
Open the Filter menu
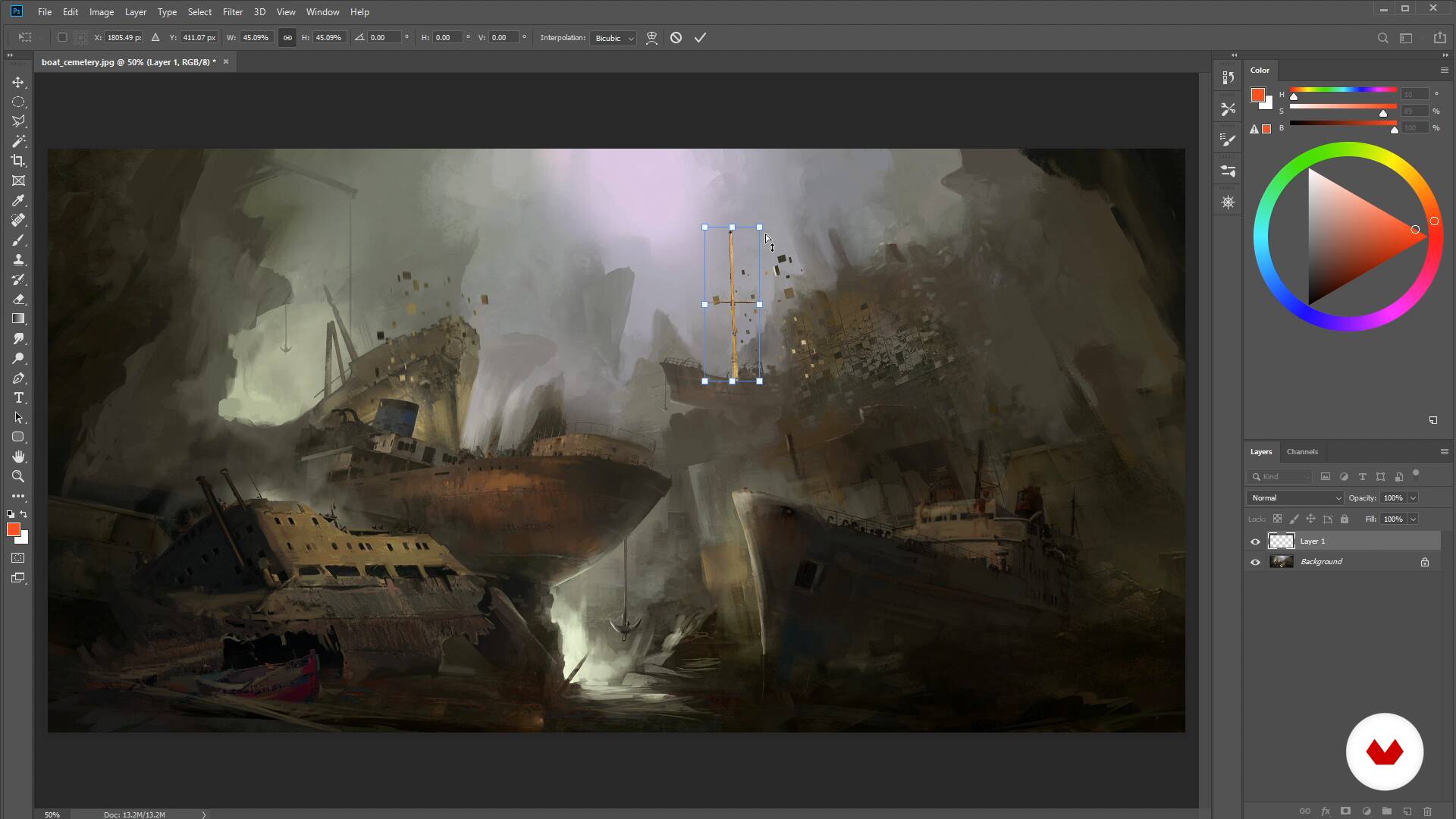tap(233, 12)
